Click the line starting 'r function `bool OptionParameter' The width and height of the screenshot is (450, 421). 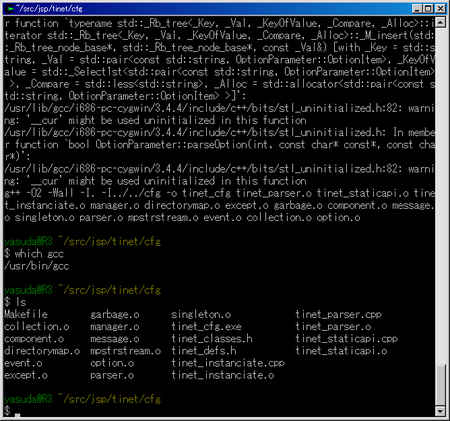tap(219, 145)
